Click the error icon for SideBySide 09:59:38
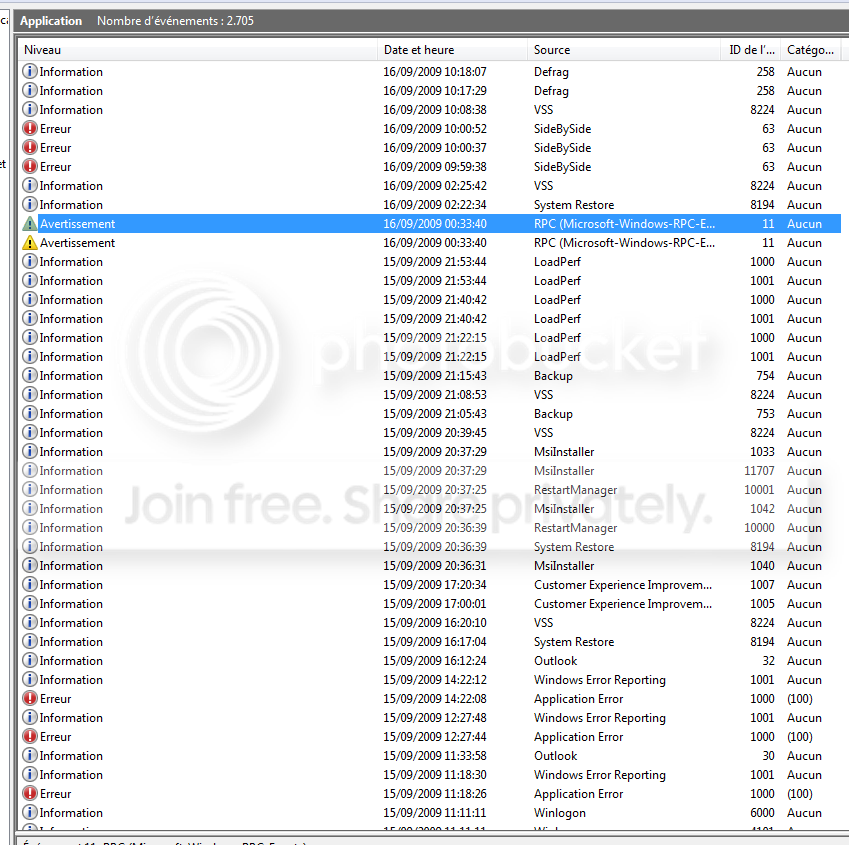This screenshot has width=849, height=845. tap(30, 166)
